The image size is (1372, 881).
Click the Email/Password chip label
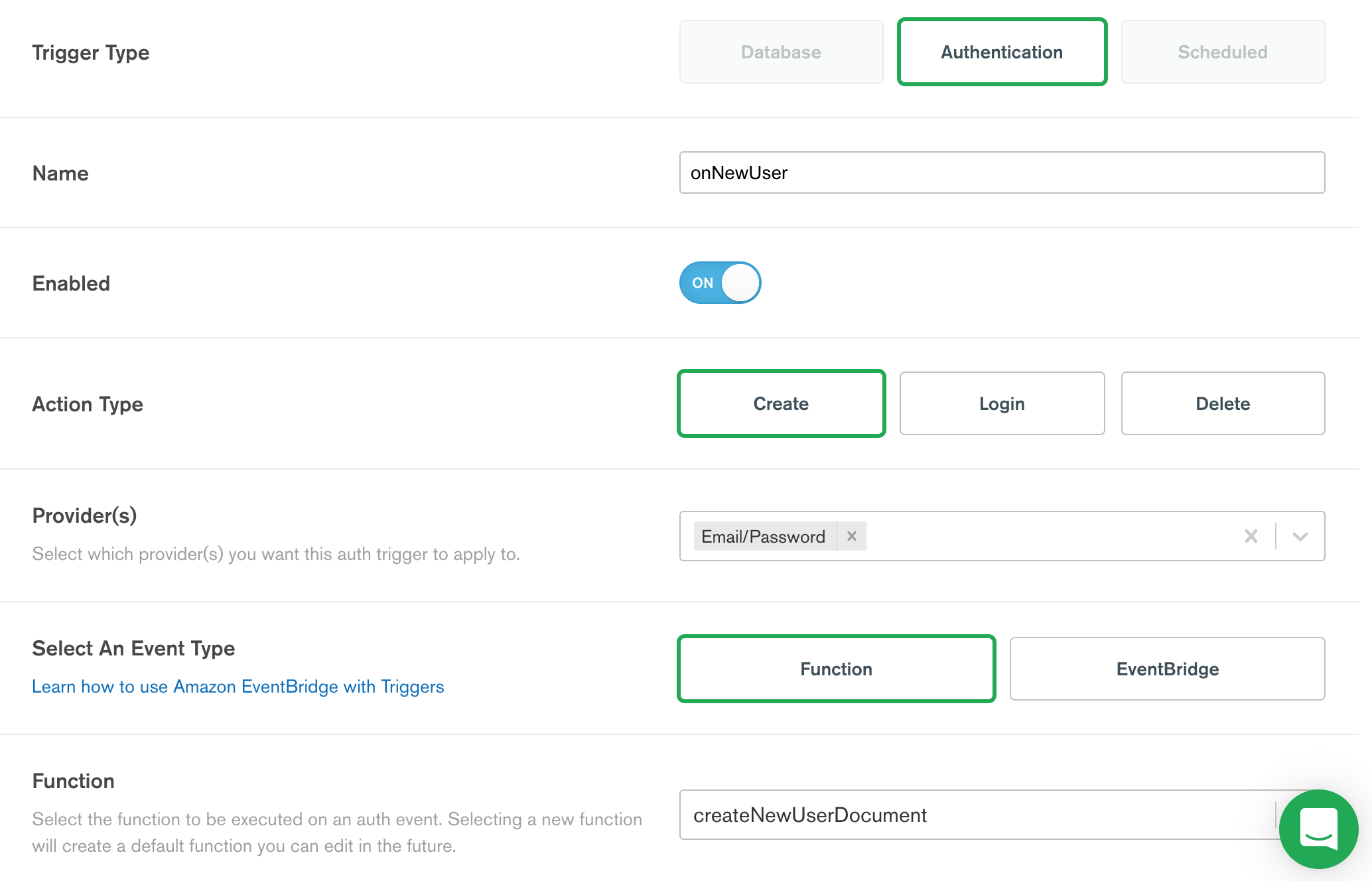[x=763, y=536]
